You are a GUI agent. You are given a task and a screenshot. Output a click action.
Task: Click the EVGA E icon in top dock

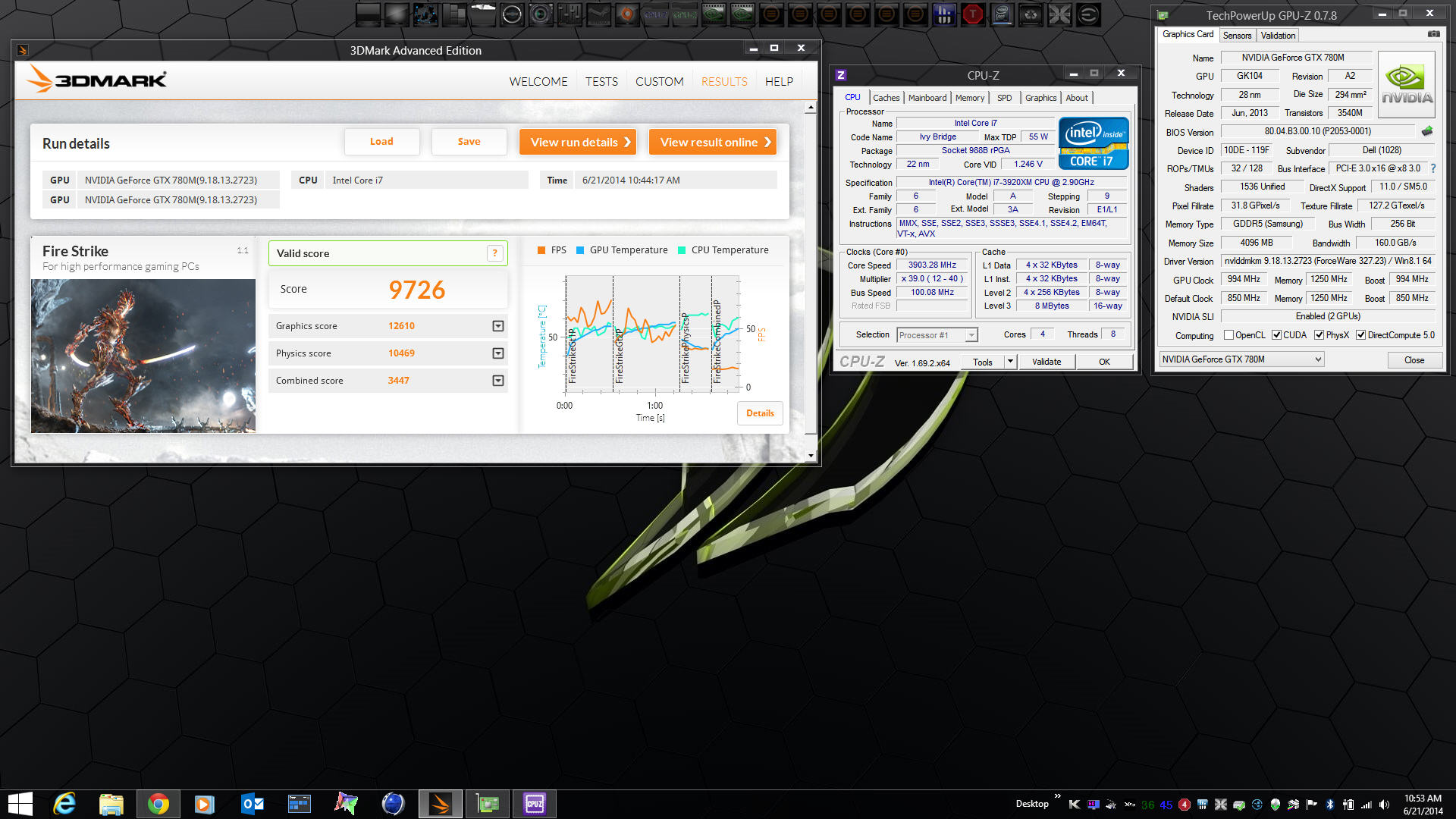[1088, 14]
